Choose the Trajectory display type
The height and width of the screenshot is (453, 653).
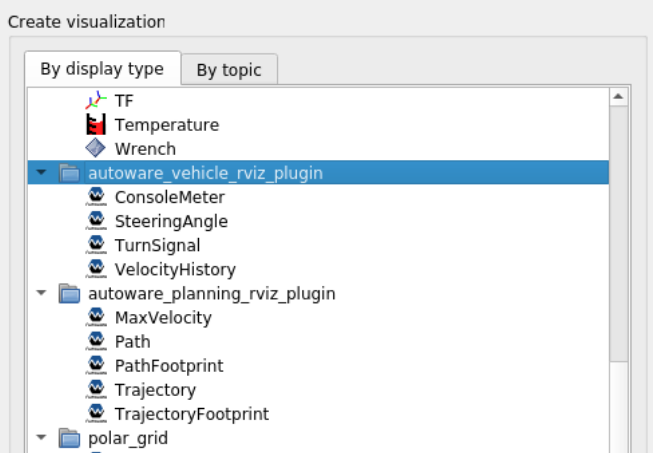[x=155, y=389]
